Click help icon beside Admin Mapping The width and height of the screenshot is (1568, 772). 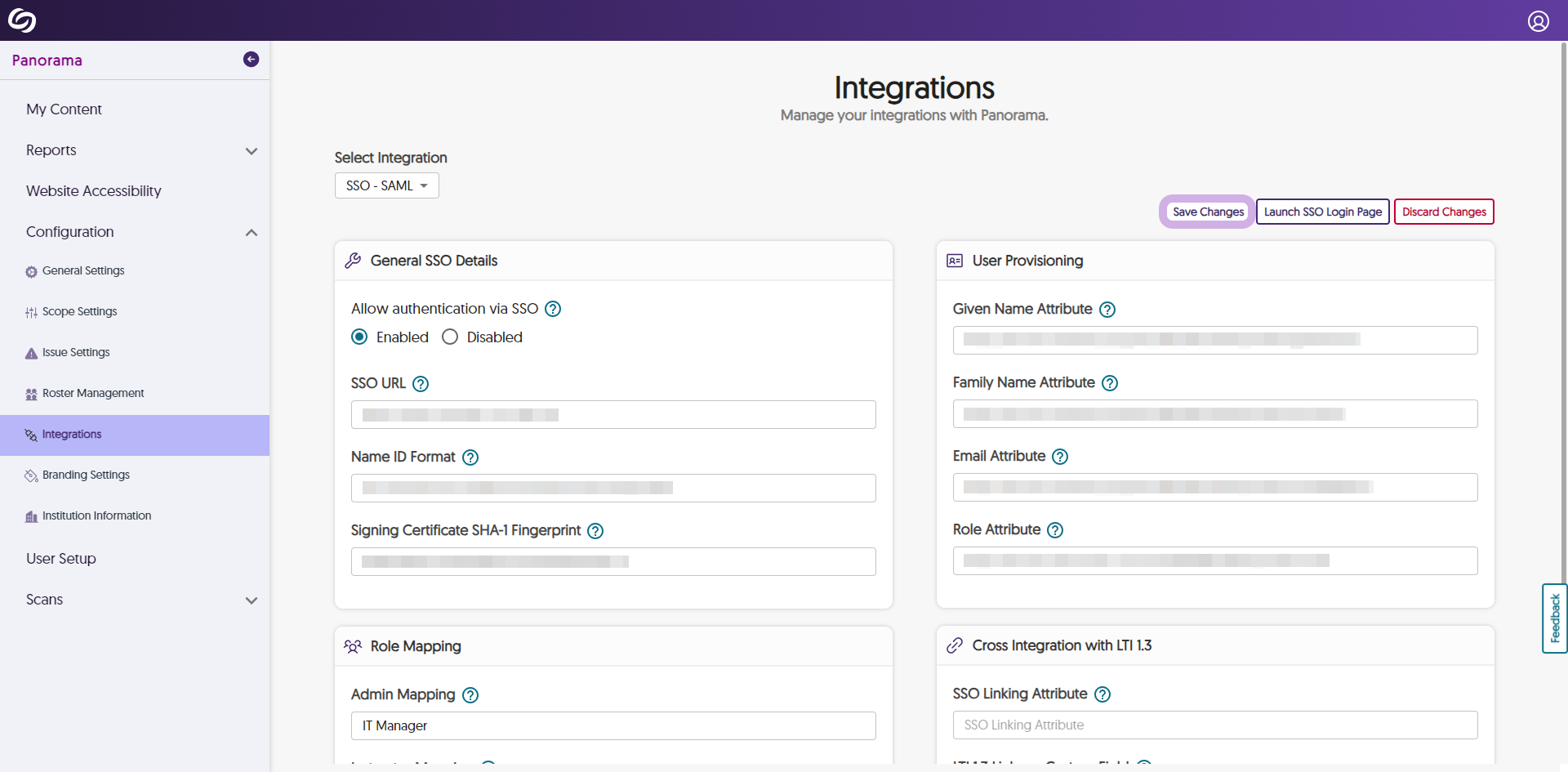(470, 695)
